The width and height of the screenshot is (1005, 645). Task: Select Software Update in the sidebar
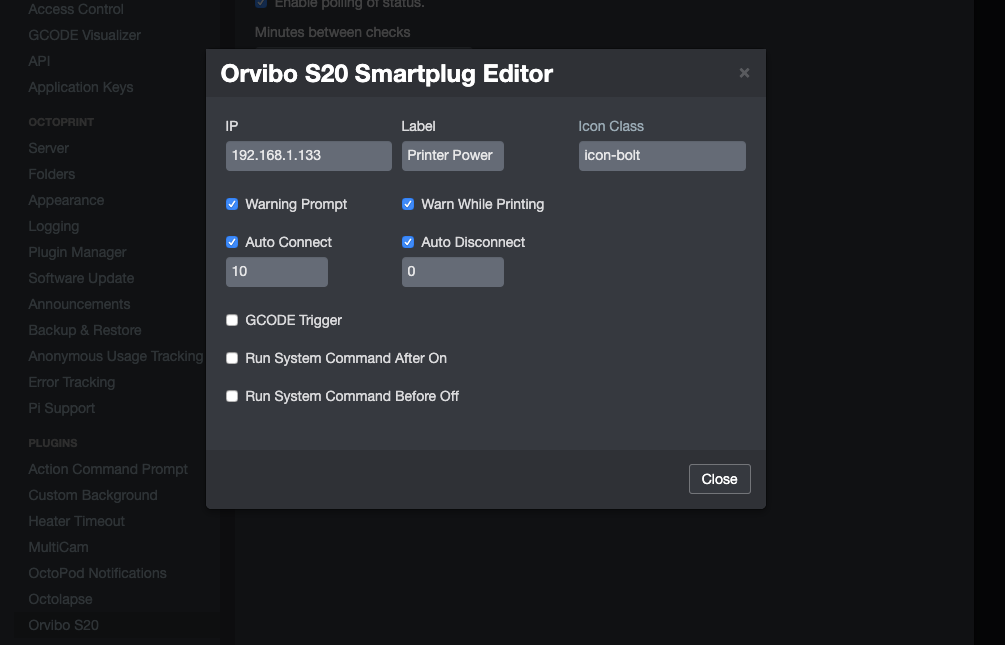[x=81, y=278]
